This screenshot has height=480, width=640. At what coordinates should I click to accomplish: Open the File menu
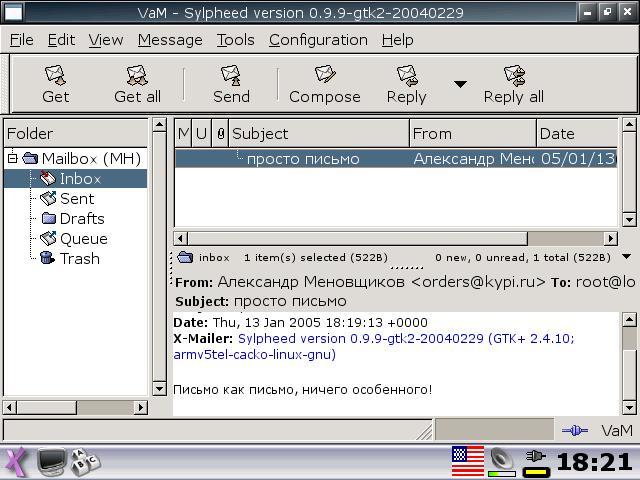click(22, 40)
